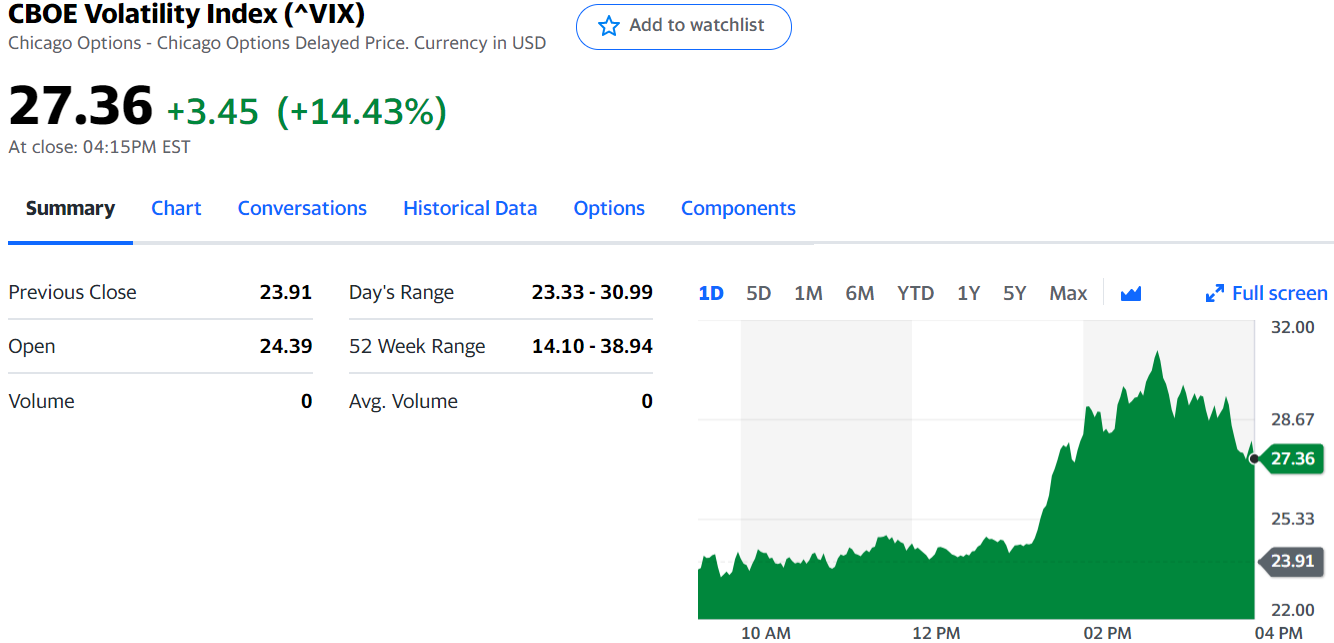The image size is (1334, 643).
Task: Click the green 27.36 price marker on chart
Action: coord(1292,459)
